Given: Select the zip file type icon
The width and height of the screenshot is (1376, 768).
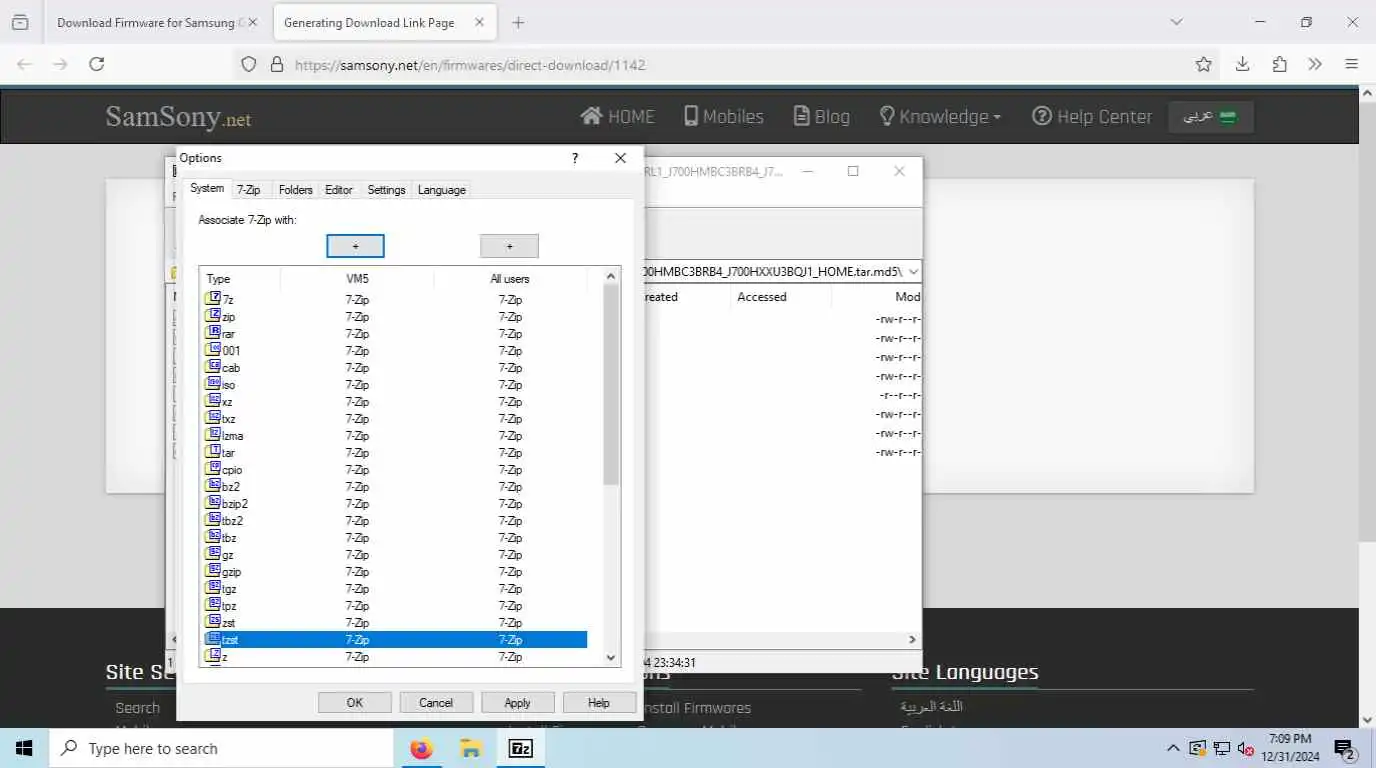Looking at the screenshot, I should (x=212, y=316).
